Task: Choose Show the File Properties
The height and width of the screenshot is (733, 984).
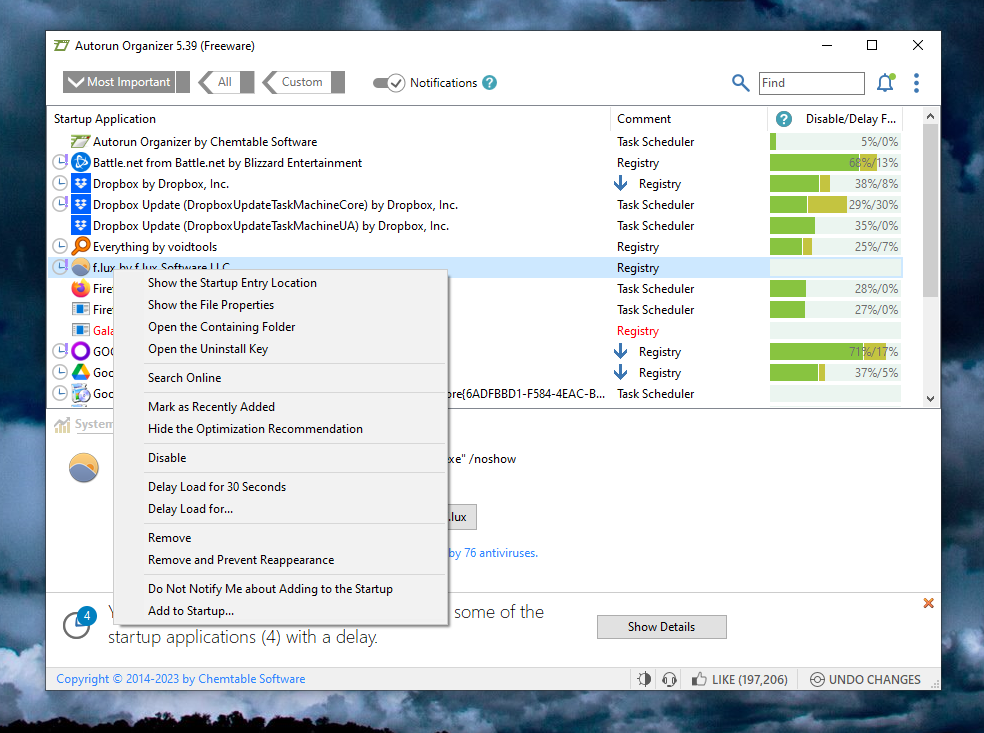Action: tap(211, 305)
